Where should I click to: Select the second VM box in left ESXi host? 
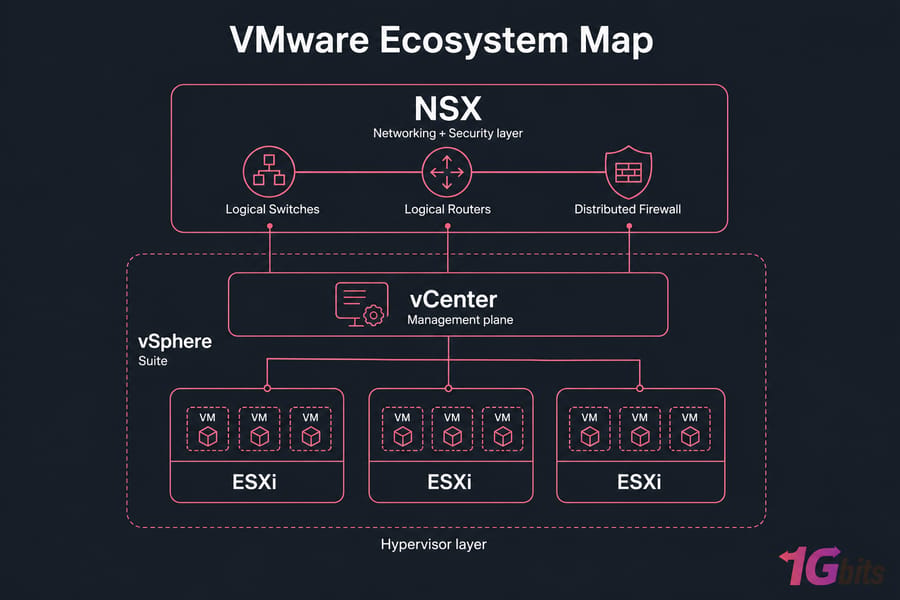pyautogui.click(x=259, y=429)
